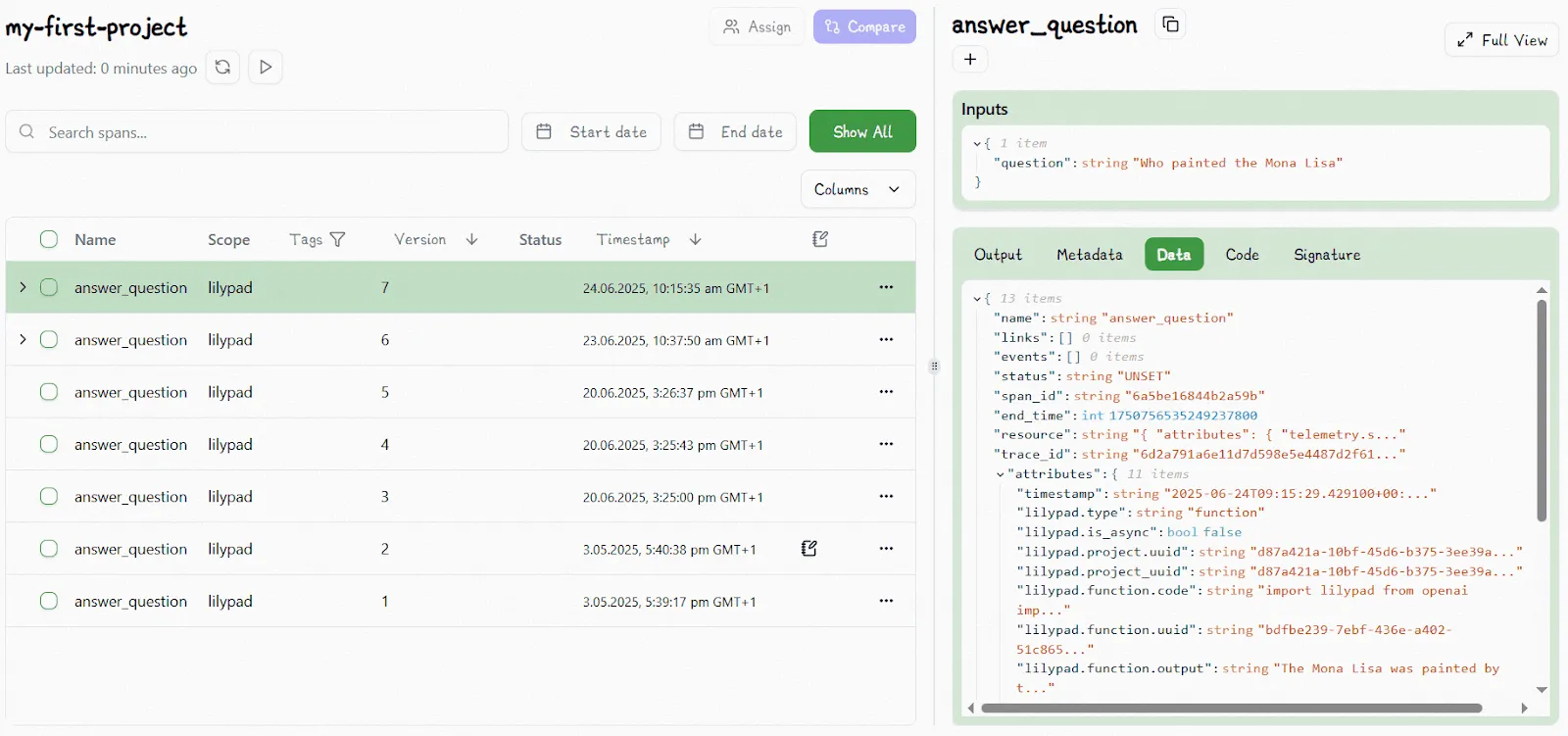Copy the answer_question name using copy icon
This screenshot has width=1568, height=736.
[x=1170, y=25]
